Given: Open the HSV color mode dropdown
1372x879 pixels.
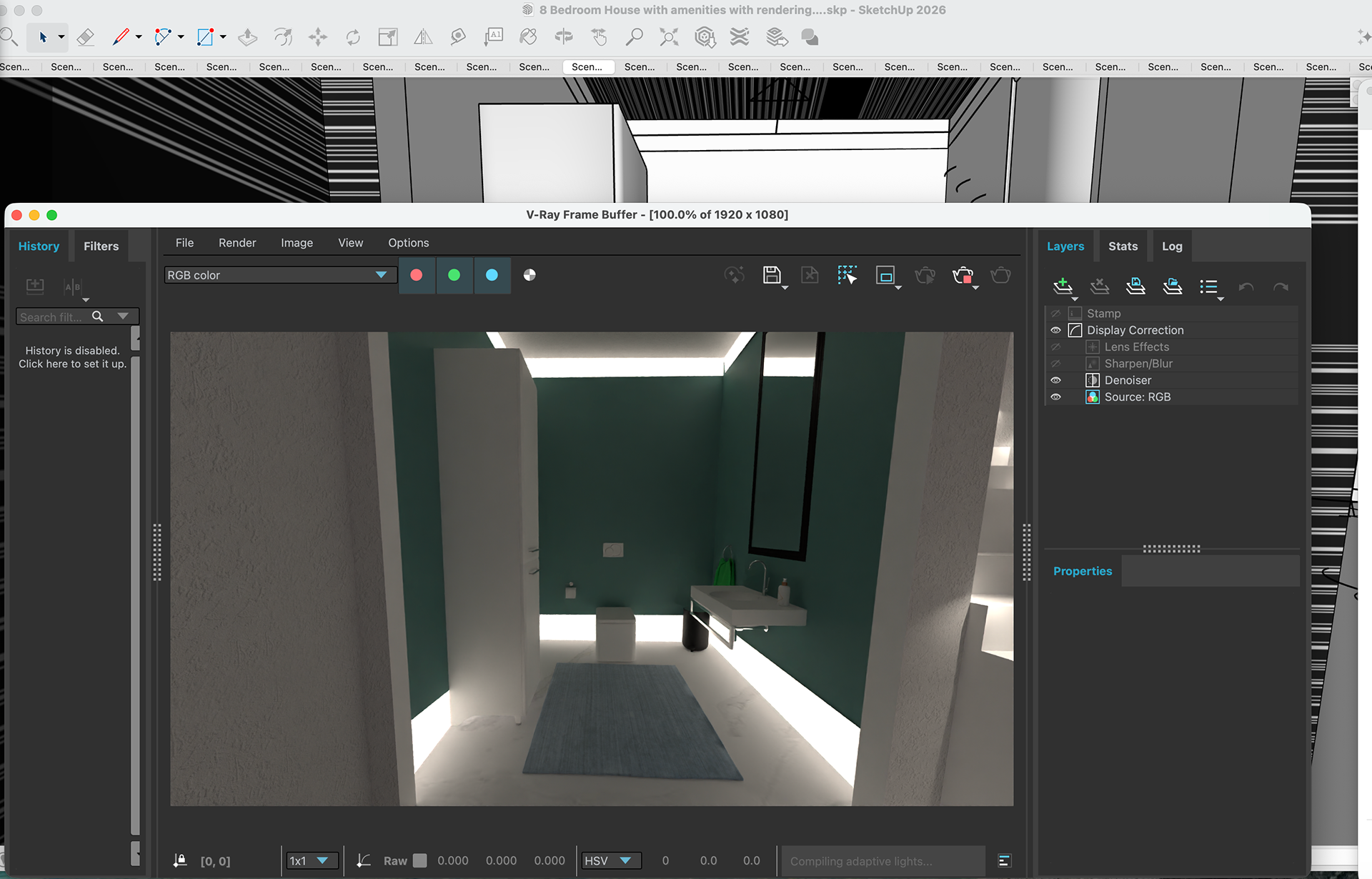Looking at the screenshot, I should point(610,860).
